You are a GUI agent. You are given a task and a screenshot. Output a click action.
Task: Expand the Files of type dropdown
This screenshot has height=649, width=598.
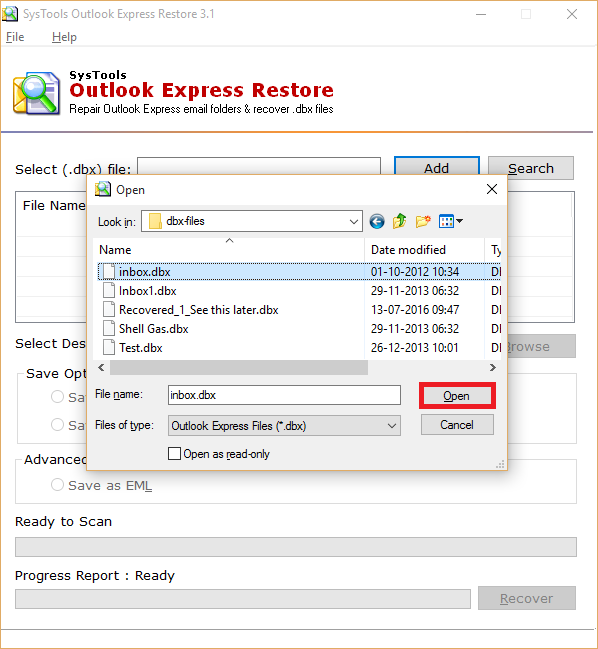pos(391,426)
